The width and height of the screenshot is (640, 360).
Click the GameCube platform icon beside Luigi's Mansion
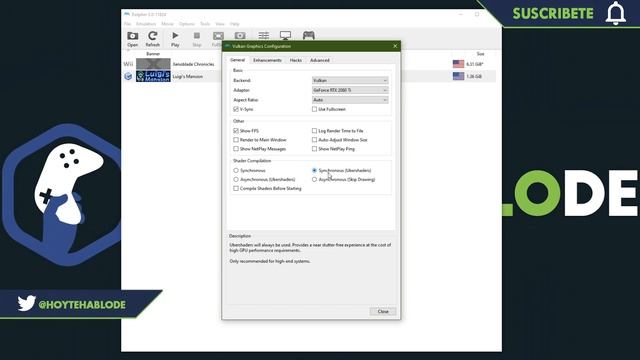click(128, 76)
